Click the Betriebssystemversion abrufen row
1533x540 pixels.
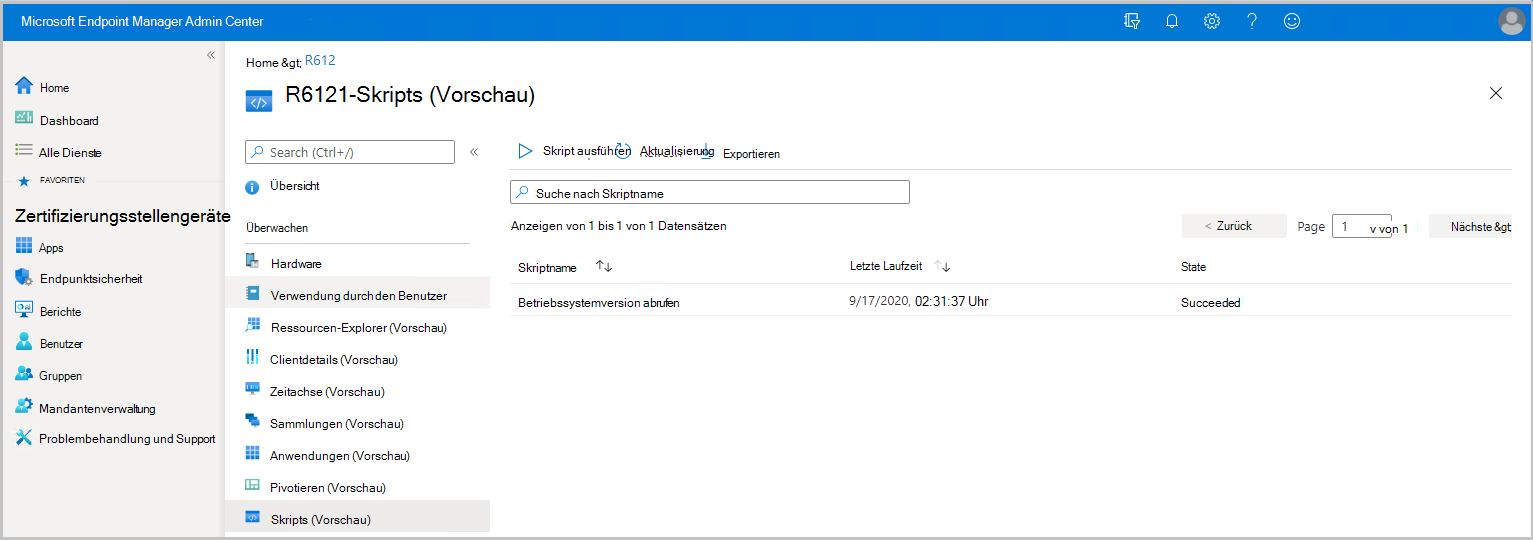click(1010, 302)
